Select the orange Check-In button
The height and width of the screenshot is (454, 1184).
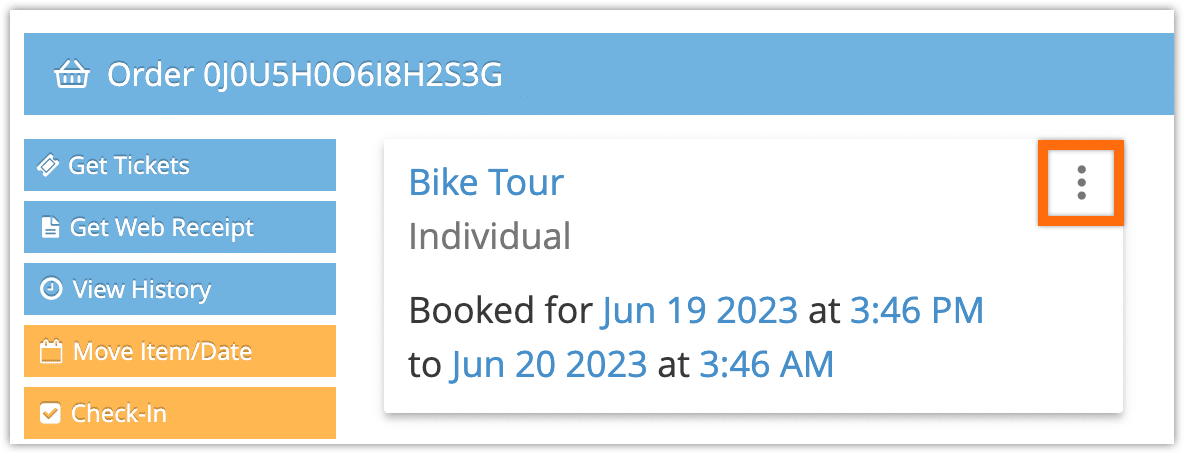(x=180, y=412)
